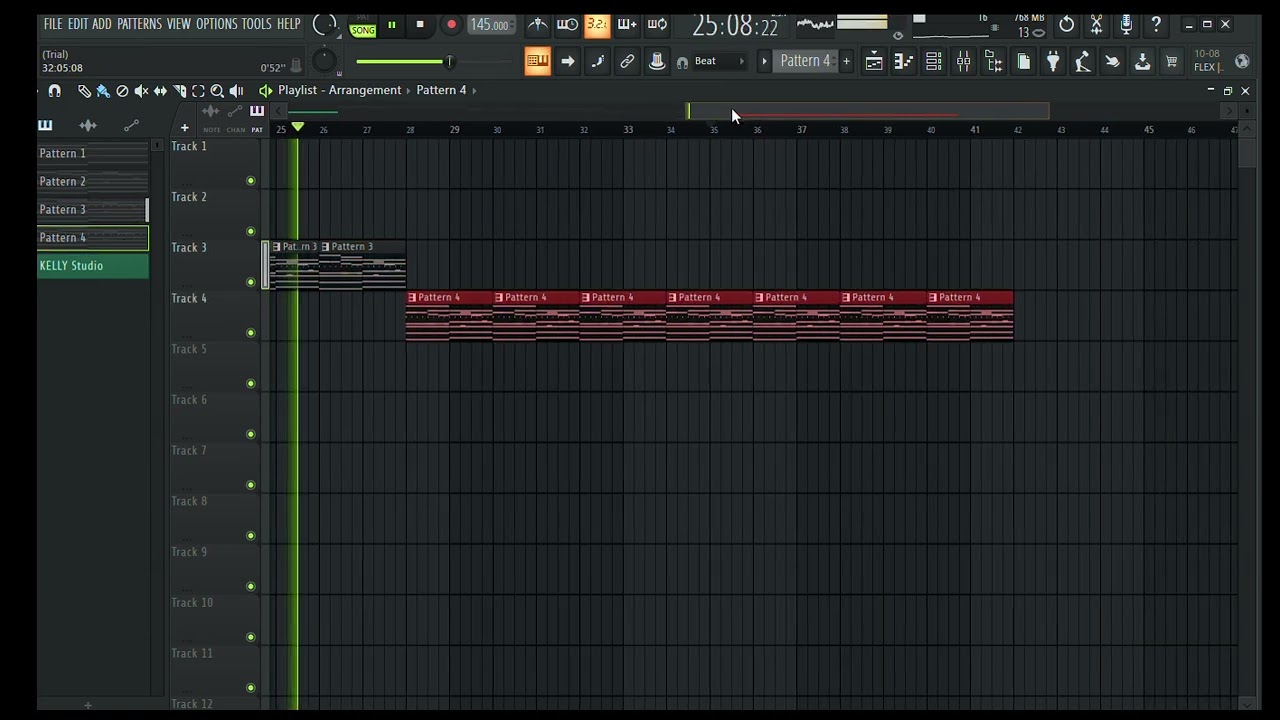
Task: Open the FILE menu
Action: (x=53, y=24)
